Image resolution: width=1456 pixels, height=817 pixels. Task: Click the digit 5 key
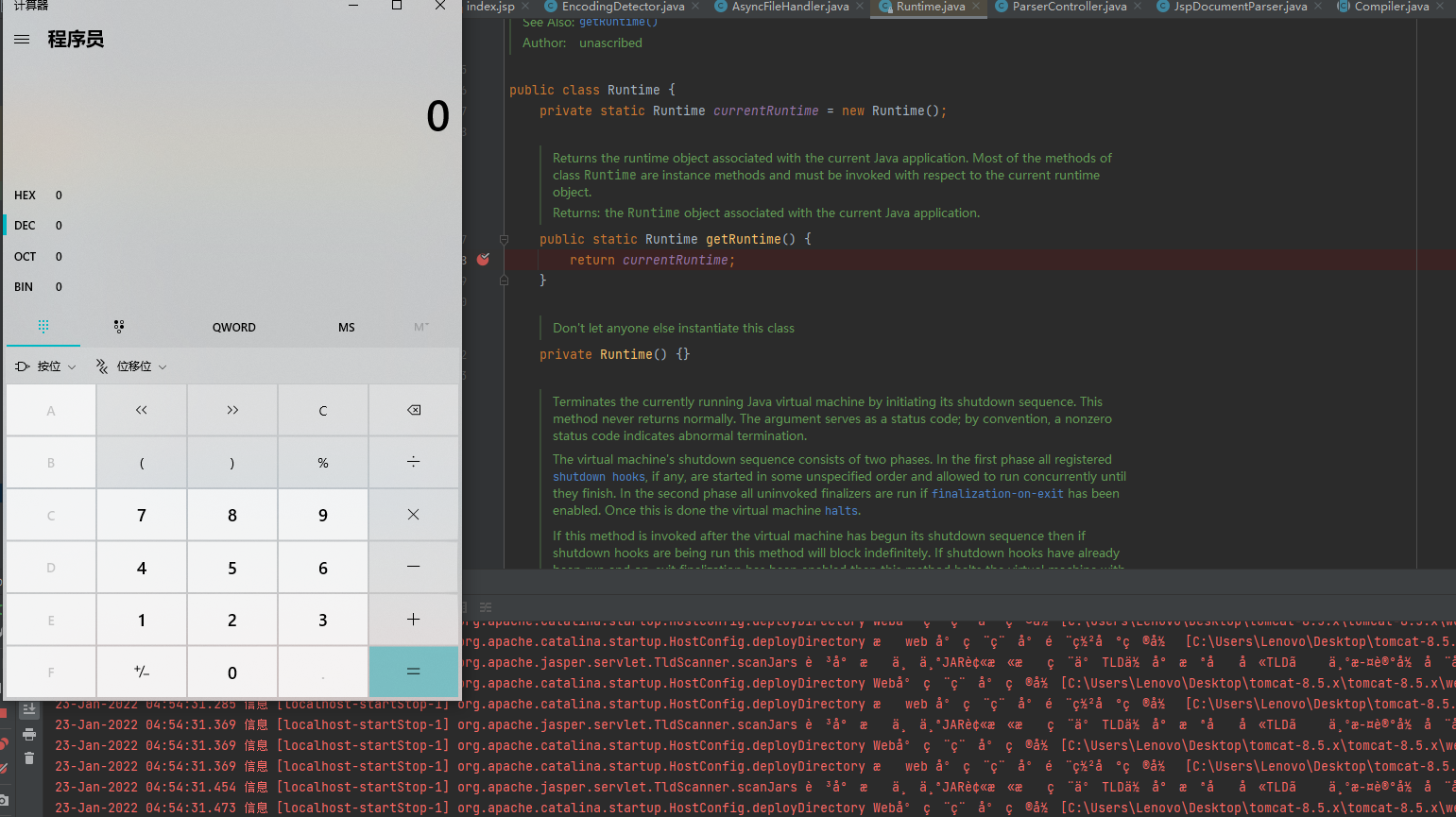pos(232,568)
